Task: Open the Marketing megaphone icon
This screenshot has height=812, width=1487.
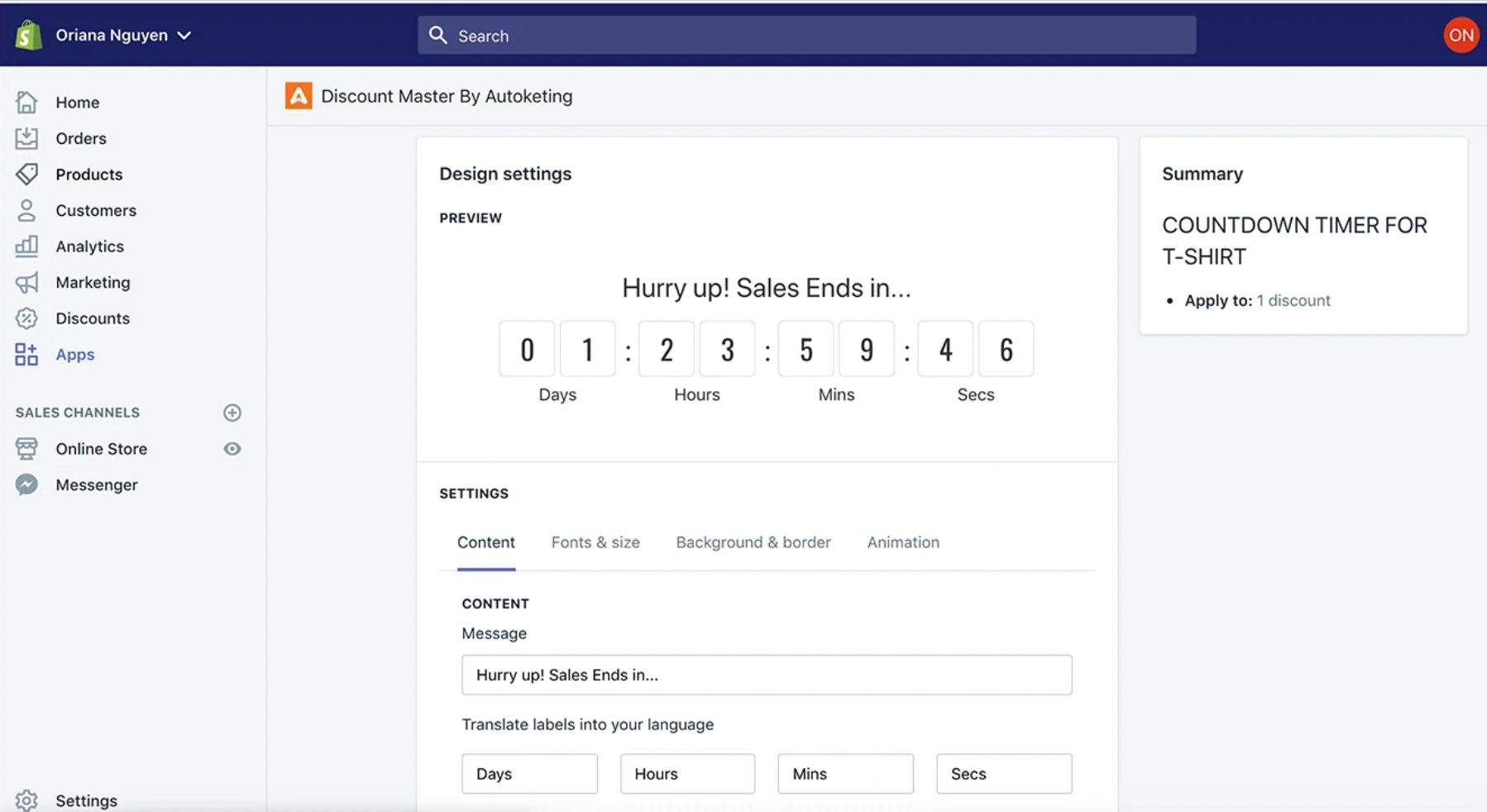Action: coord(27,282)
